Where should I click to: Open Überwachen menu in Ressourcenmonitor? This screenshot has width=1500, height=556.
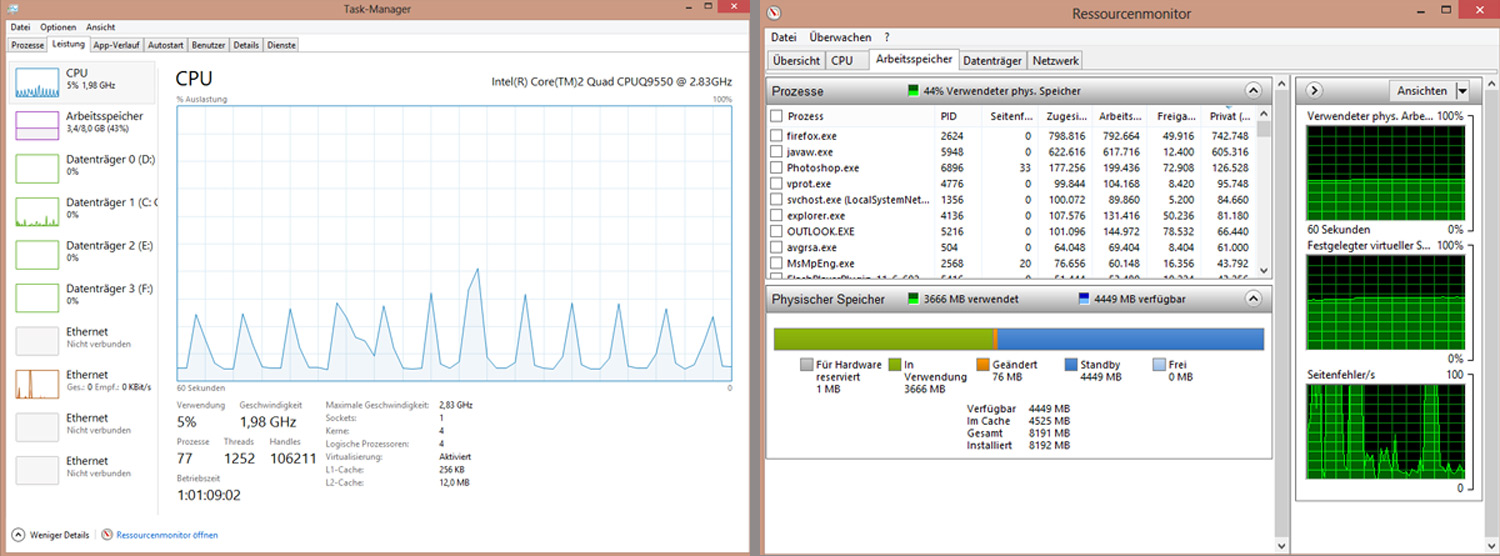[840, 37]
